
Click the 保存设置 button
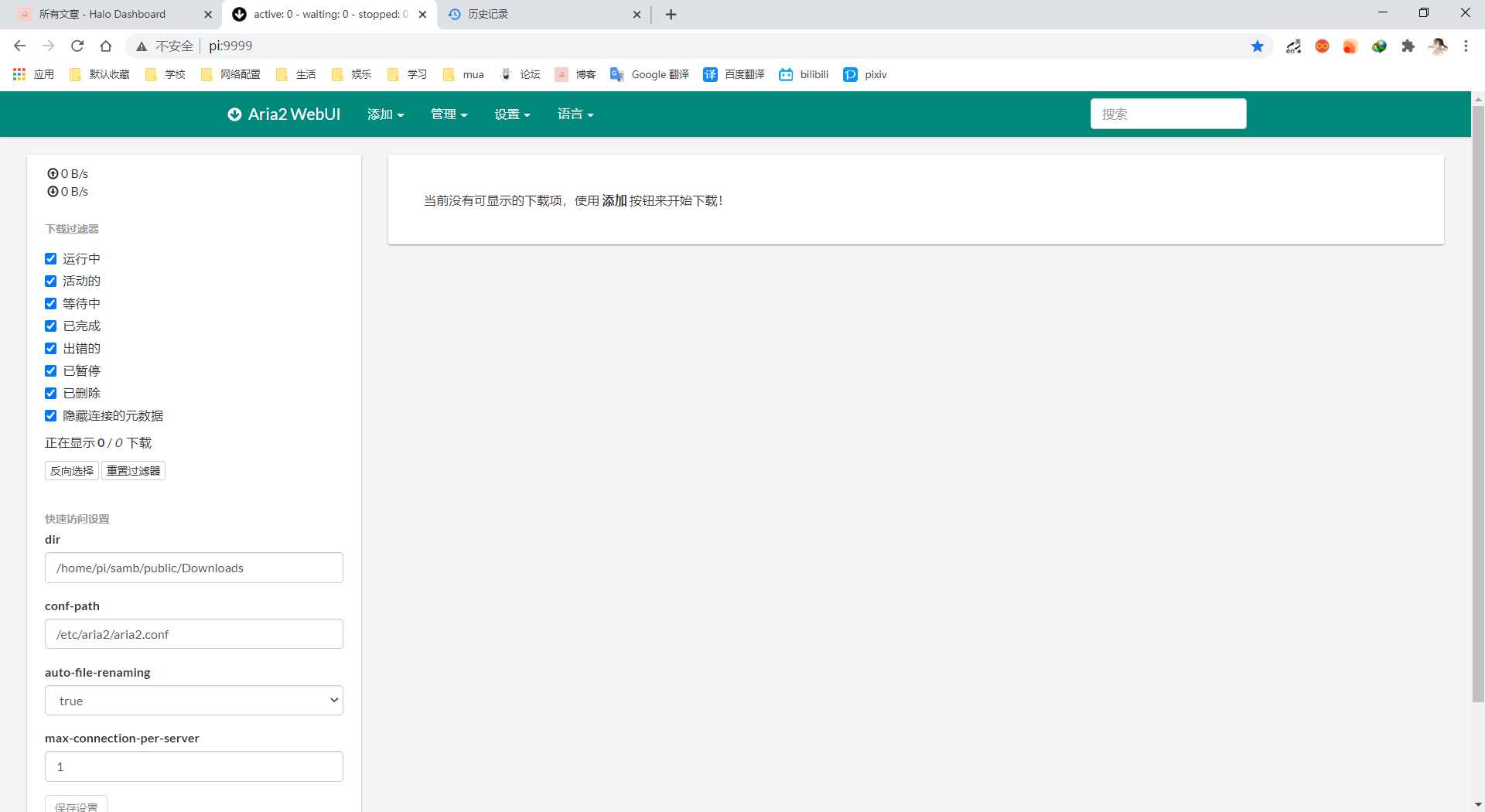(x=76, y=804)
